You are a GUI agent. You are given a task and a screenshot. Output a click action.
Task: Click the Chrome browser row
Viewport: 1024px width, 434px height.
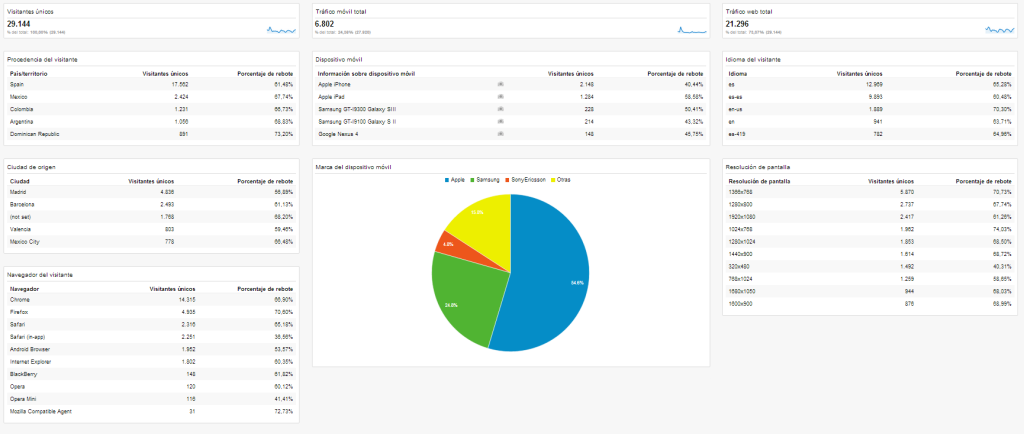pos(152,300)
